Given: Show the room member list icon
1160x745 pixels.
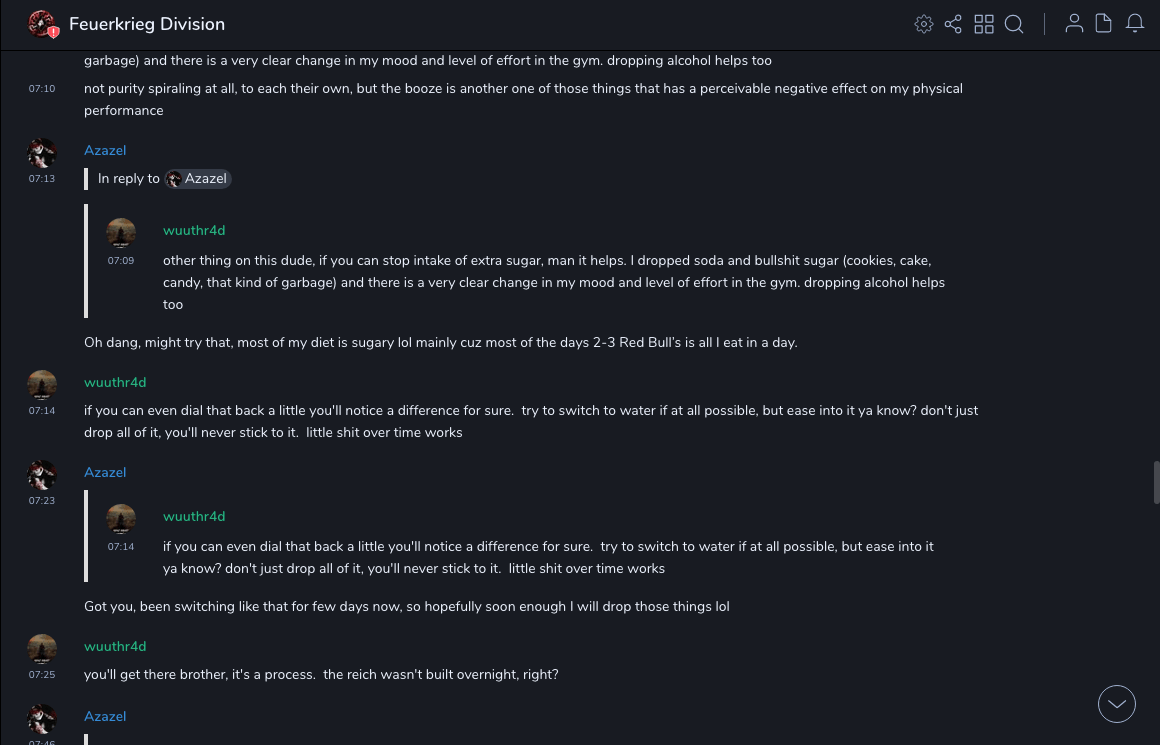Looking at the screenshot, I should tap(1074, 24).
